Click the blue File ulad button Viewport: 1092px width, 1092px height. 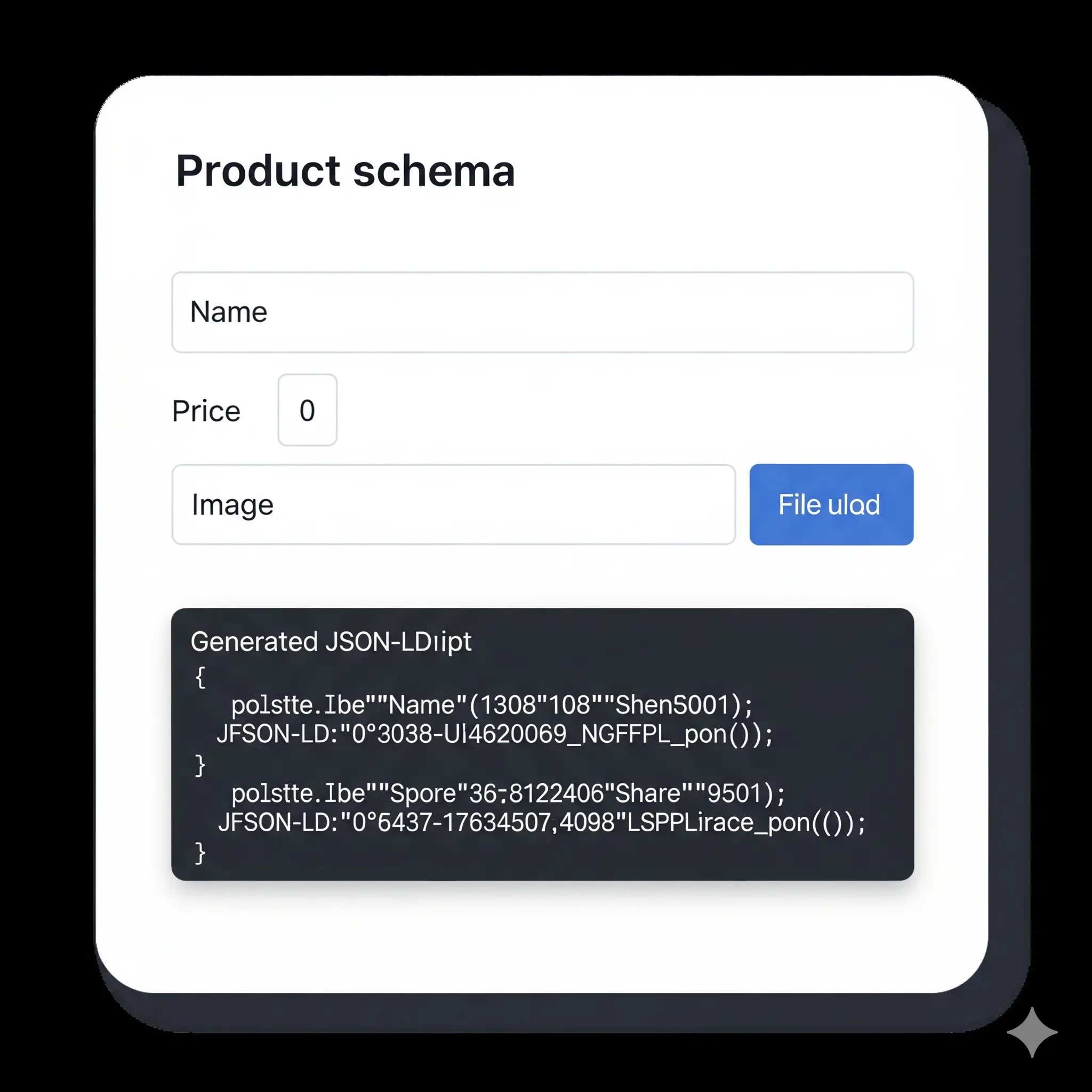(x=831, y=504)
